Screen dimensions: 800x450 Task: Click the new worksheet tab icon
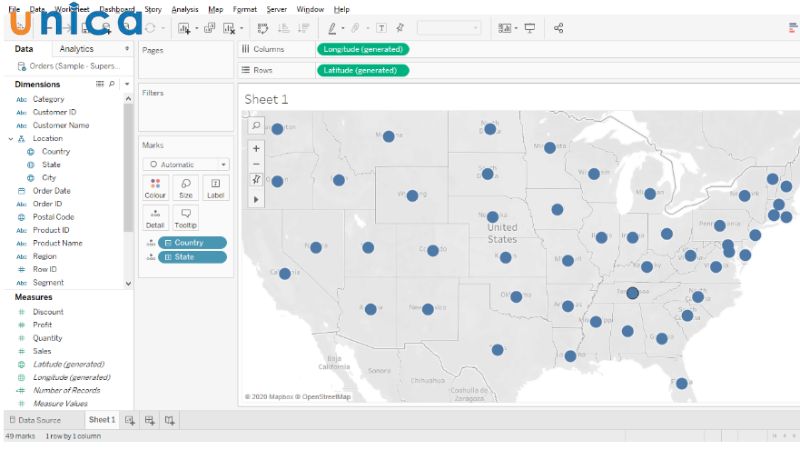[130, 420]
